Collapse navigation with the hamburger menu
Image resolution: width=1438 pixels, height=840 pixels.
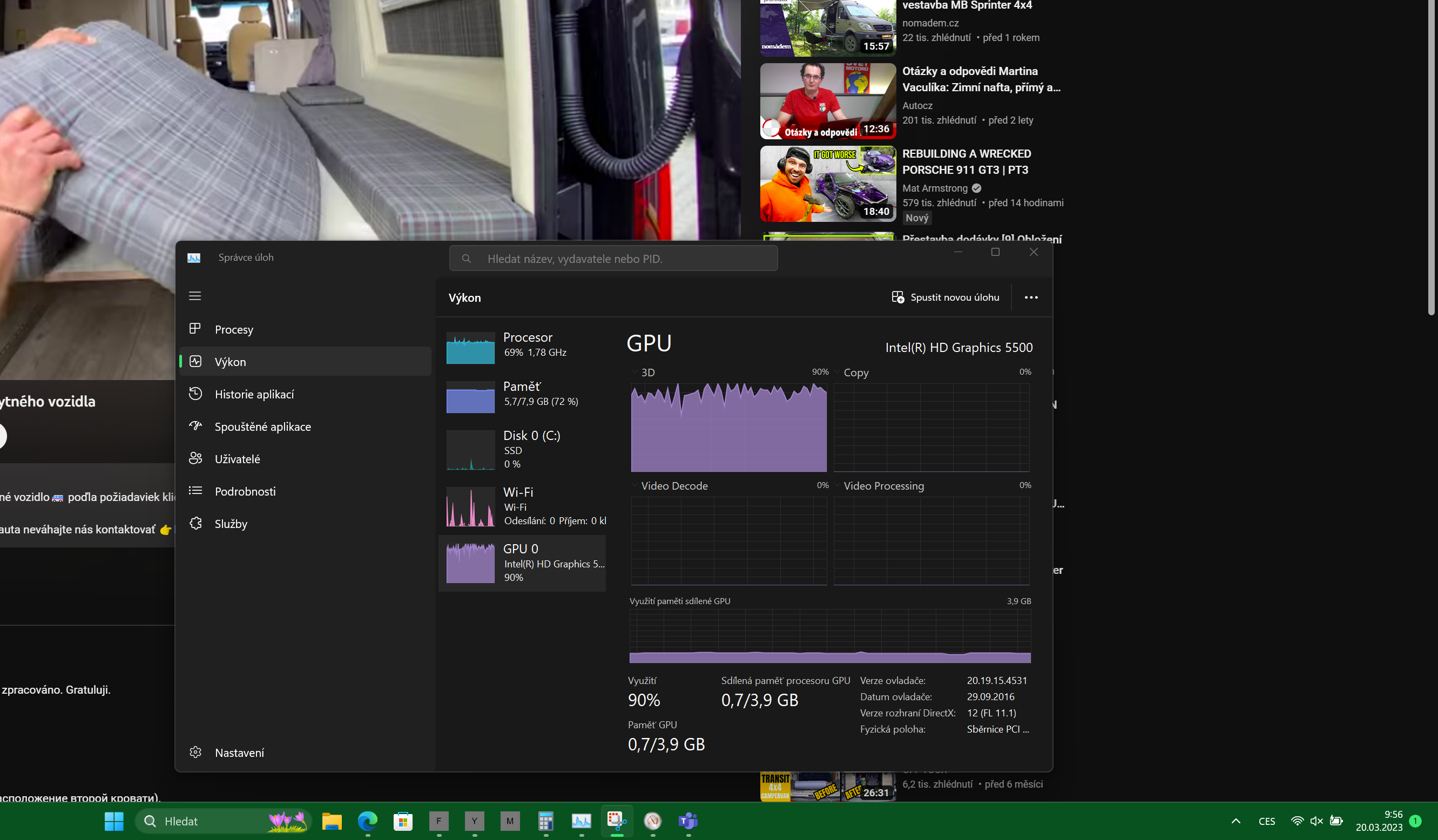coord(194,296)
